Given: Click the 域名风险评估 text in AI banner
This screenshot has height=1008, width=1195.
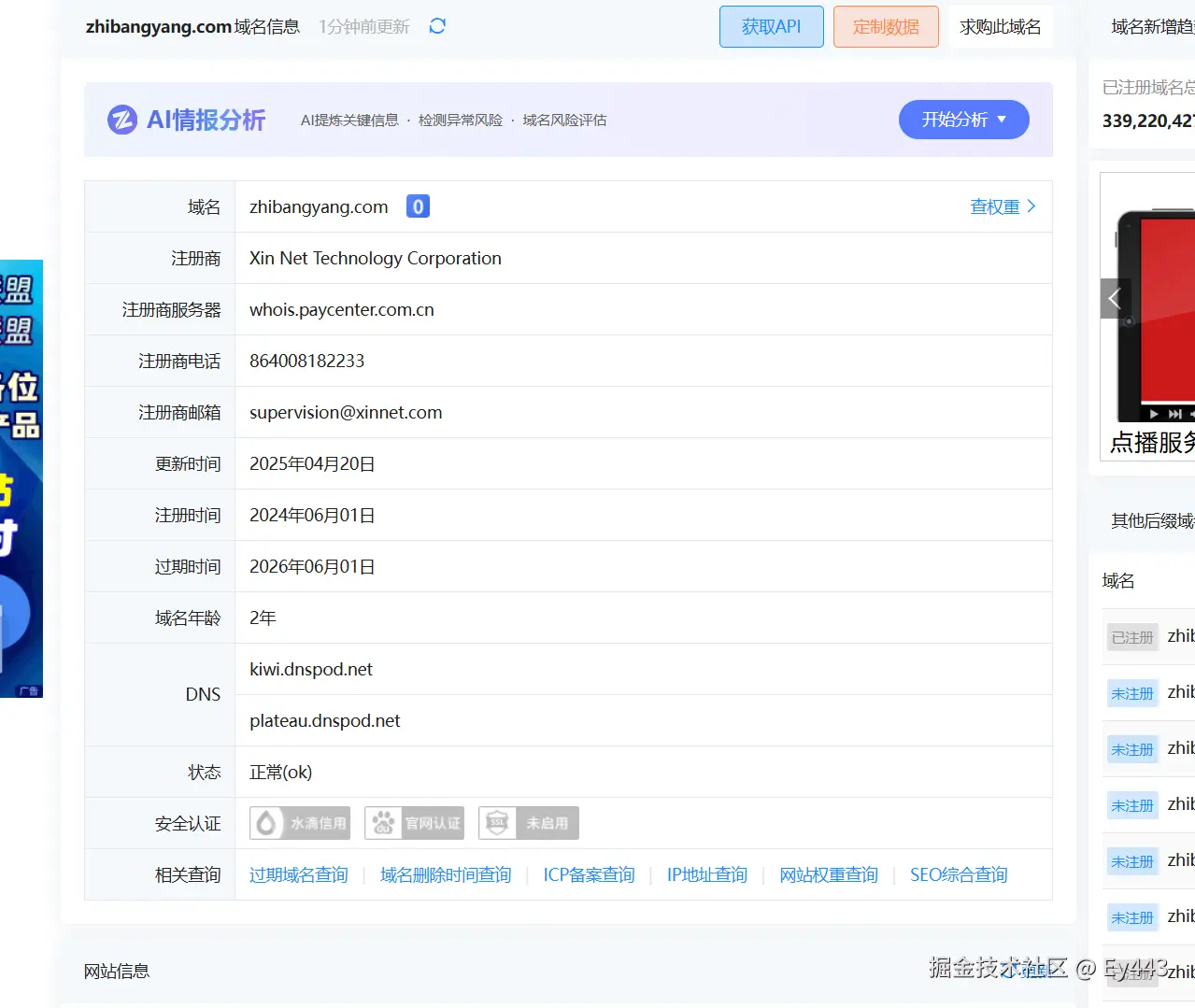Looking at the screenshot, I should (x=564, y=120).
